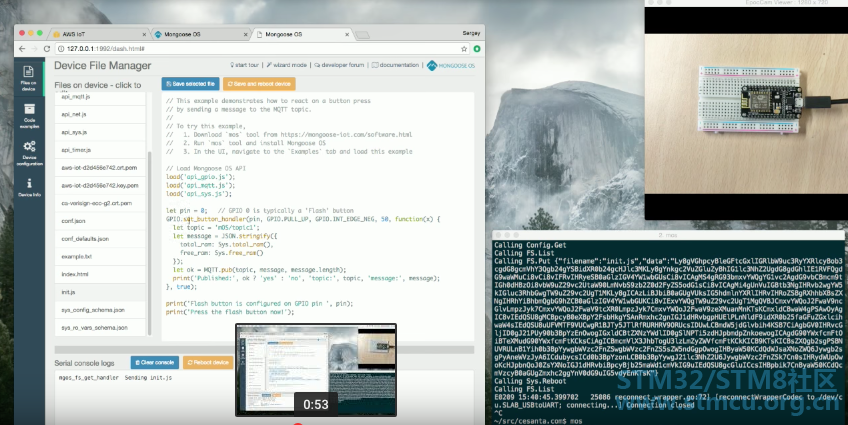
Task: Go back in the browser
Action: 22,49
